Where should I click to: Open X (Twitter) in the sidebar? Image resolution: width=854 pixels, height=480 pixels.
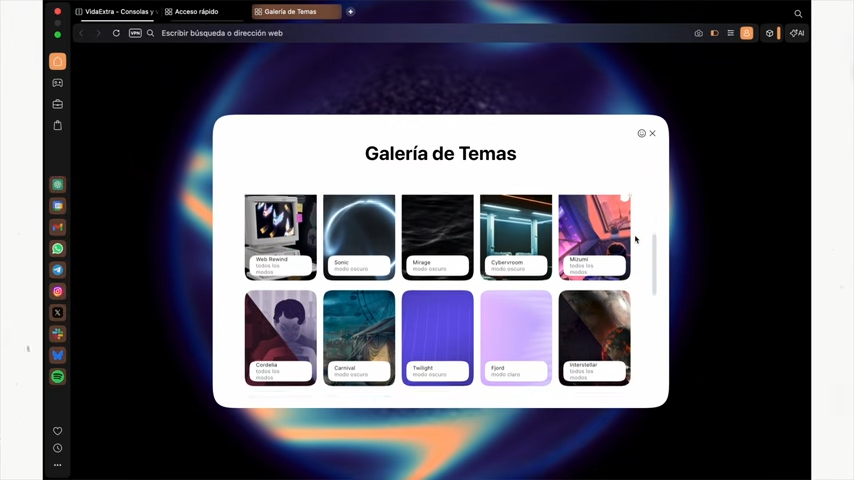(x=58, y=312)
